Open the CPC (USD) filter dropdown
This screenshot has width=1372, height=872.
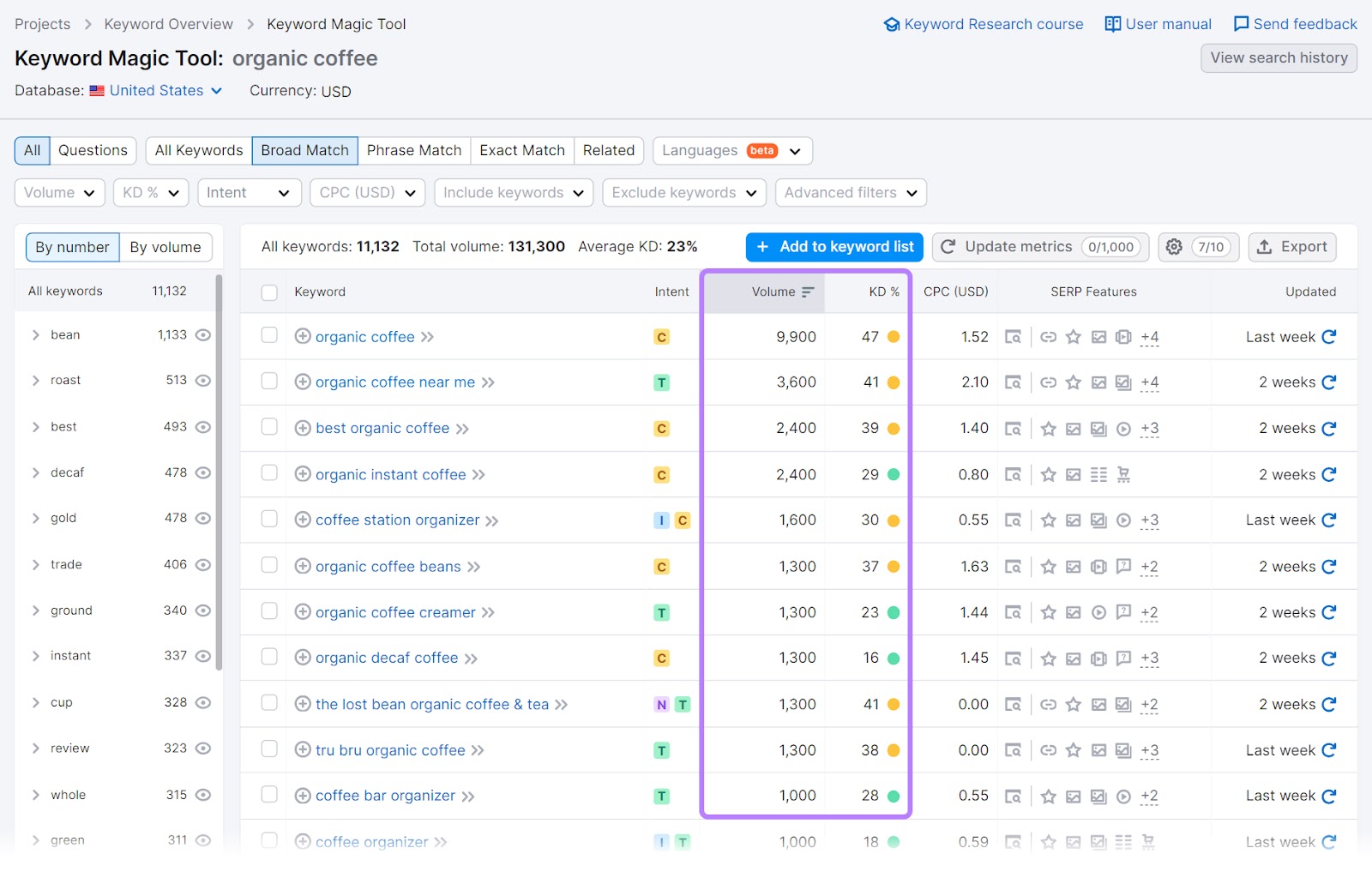(x=368, y=193)
